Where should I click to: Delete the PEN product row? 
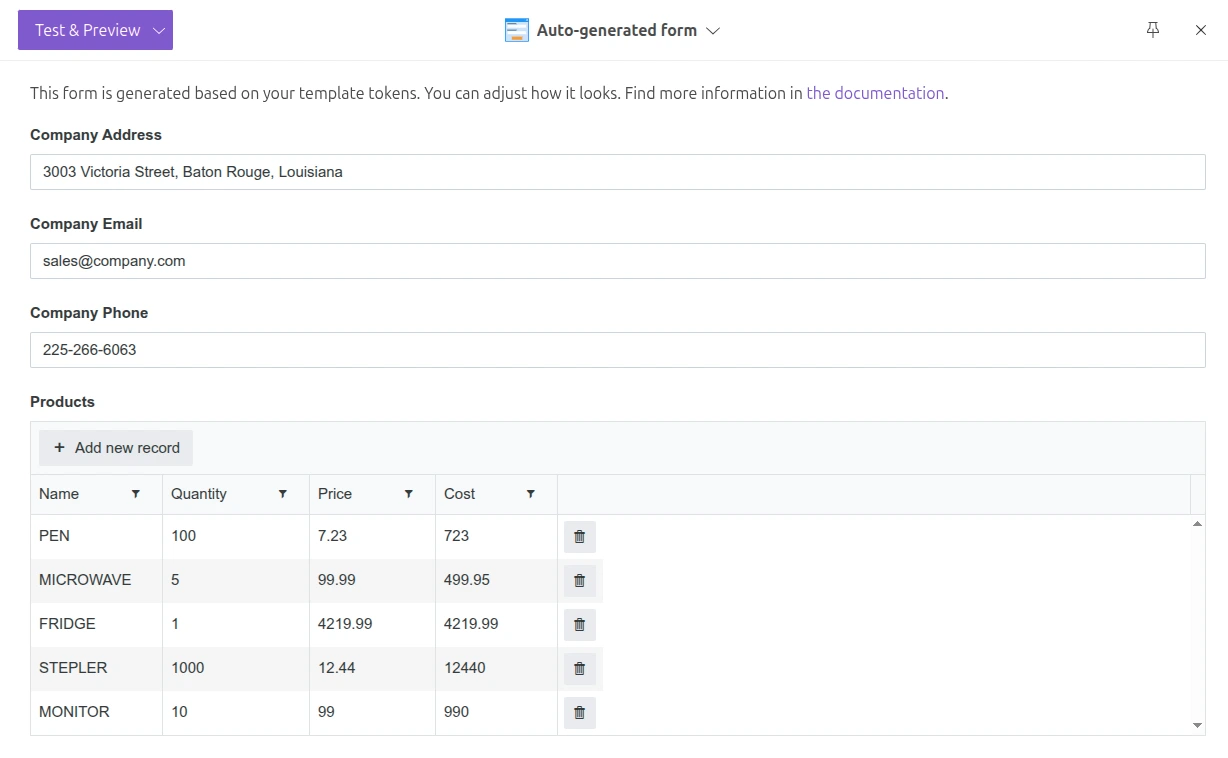[579, 537]
